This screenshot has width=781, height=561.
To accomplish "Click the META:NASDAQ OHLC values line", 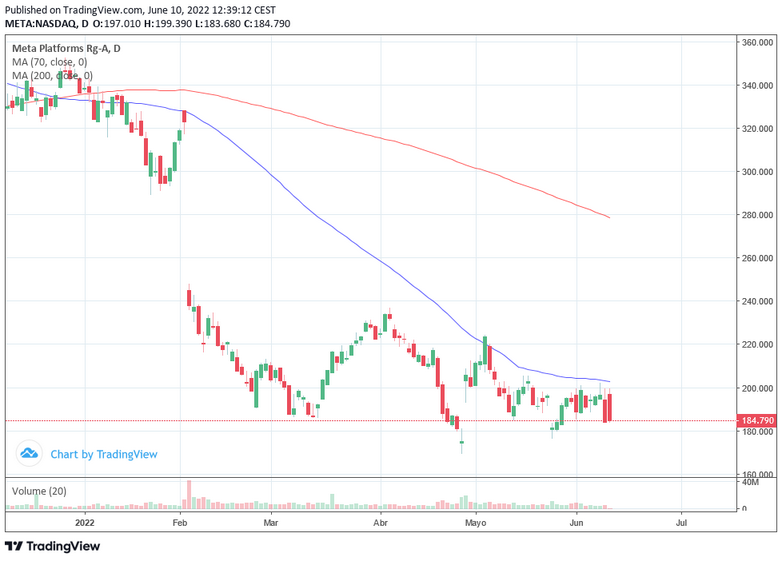I will 147,23.
